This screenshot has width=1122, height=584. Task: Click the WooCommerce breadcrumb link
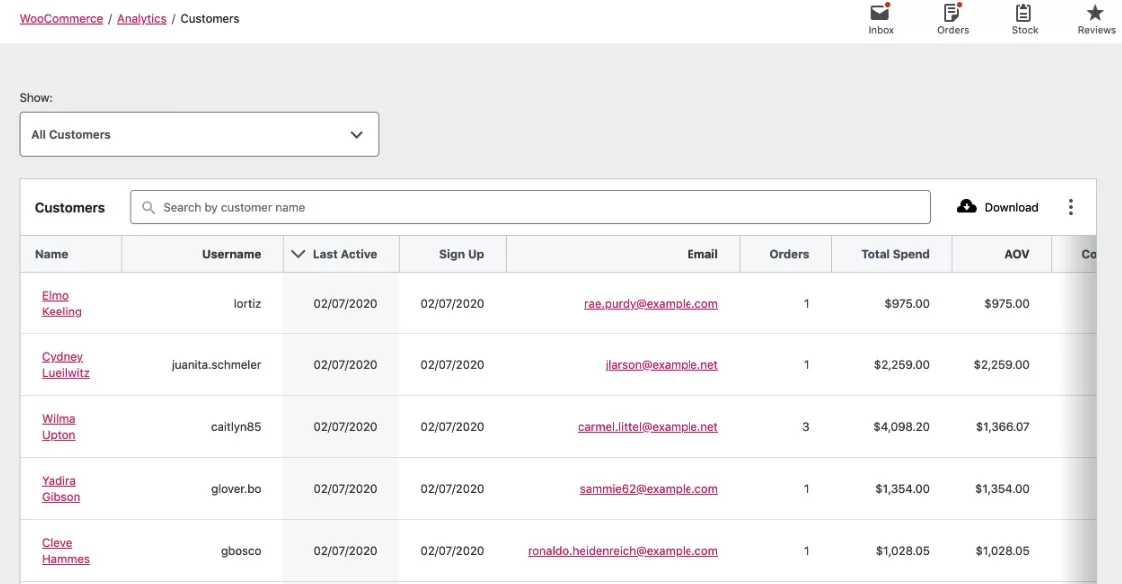tap(61, 18)
